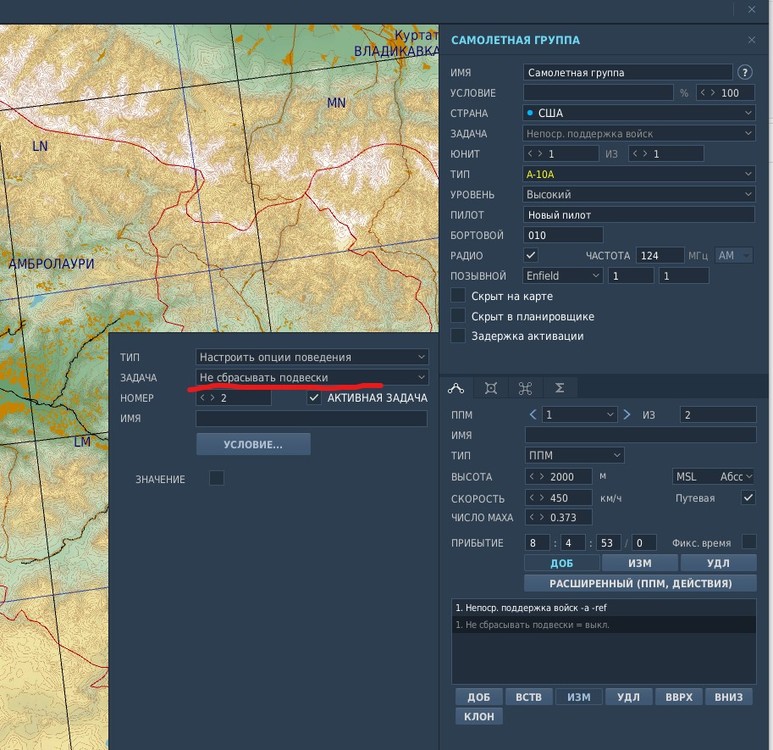
Task: Expand the aircraft ТИП dropdown A-10A
Action: pos(639,174)
